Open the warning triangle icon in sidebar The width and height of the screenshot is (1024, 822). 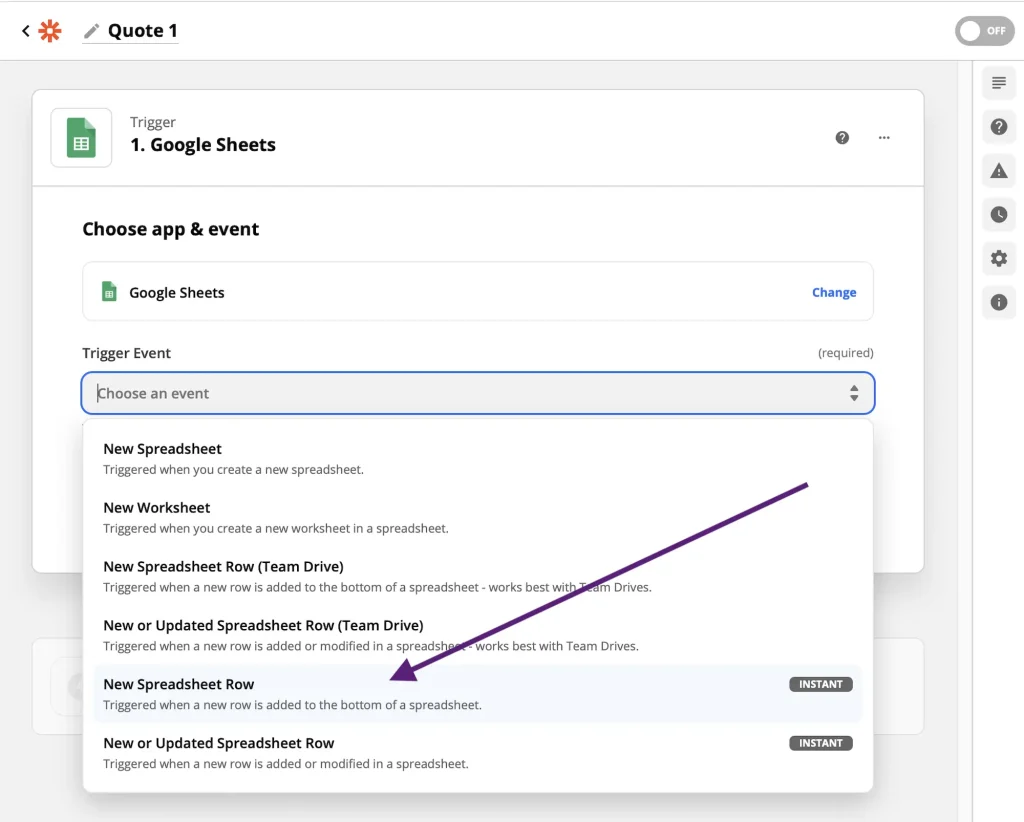[999, 171]
